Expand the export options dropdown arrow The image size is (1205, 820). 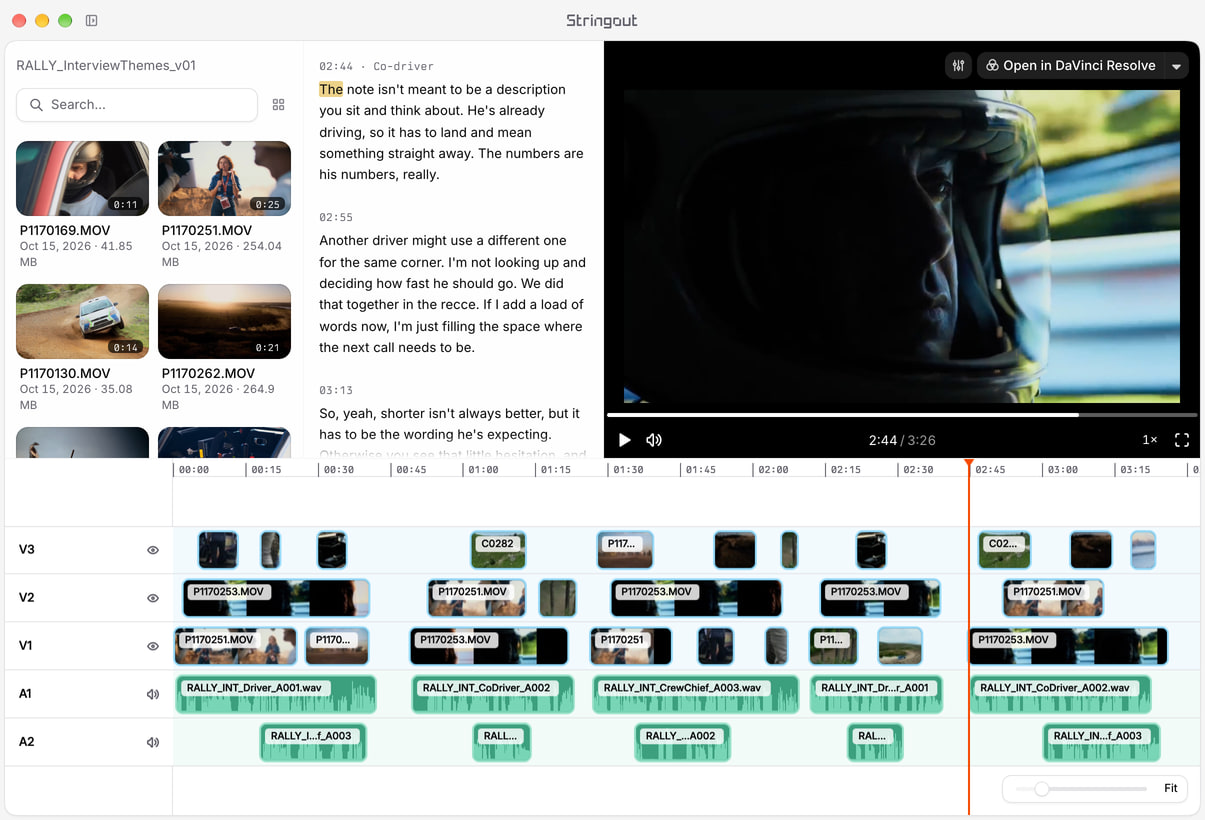click(x=1176, y=66)
